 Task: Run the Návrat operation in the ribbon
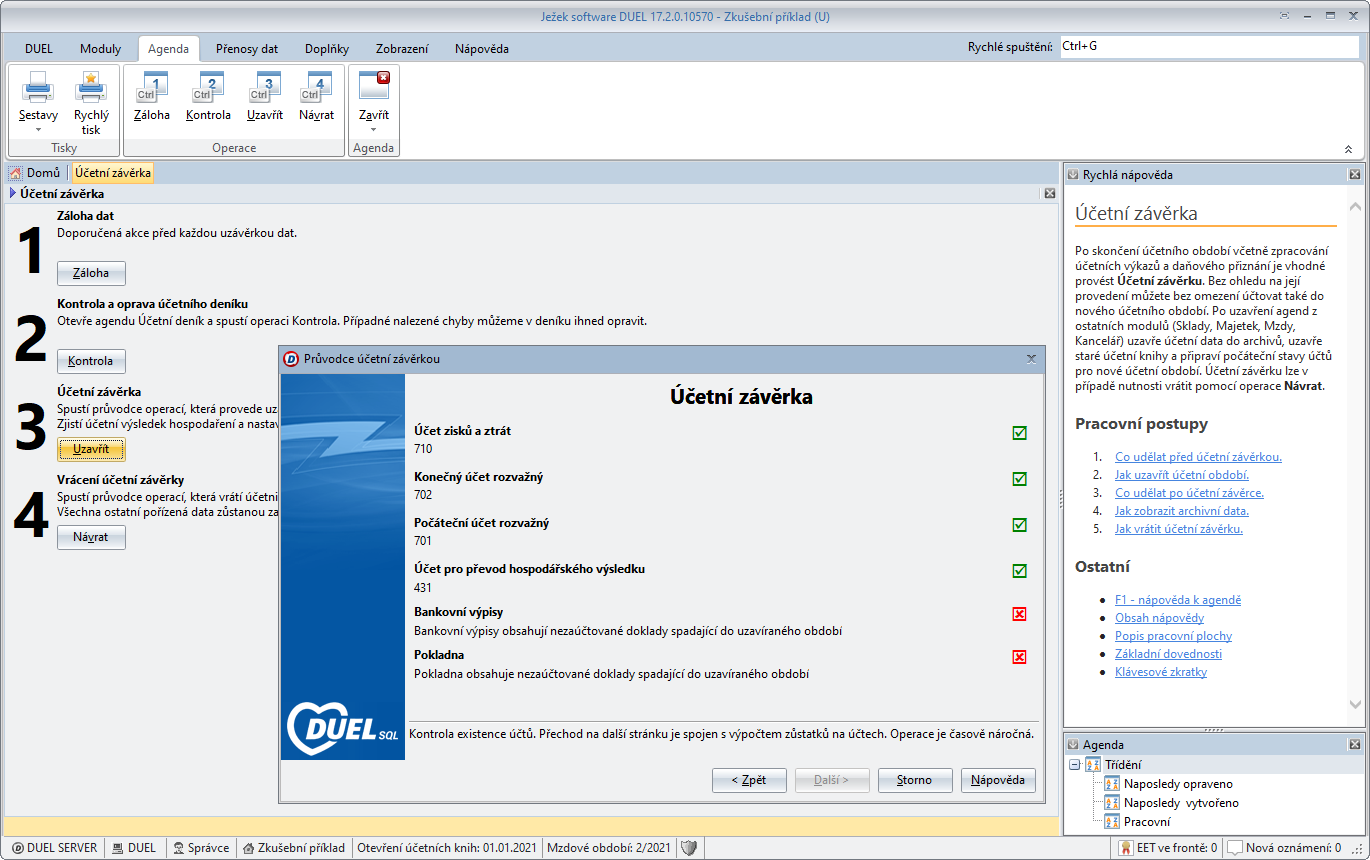coord(316,97)
